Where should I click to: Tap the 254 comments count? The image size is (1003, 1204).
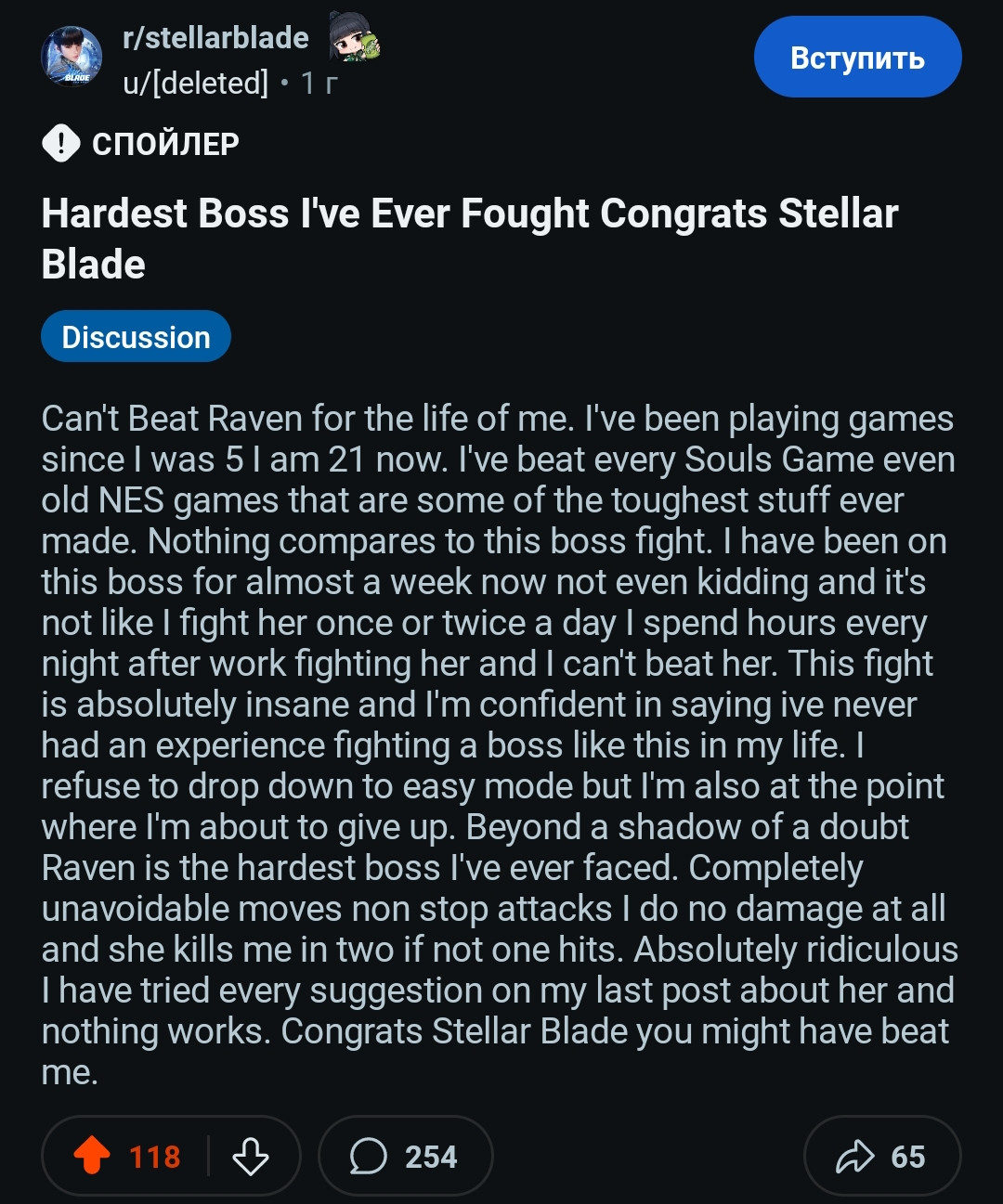click(431, 1157)
